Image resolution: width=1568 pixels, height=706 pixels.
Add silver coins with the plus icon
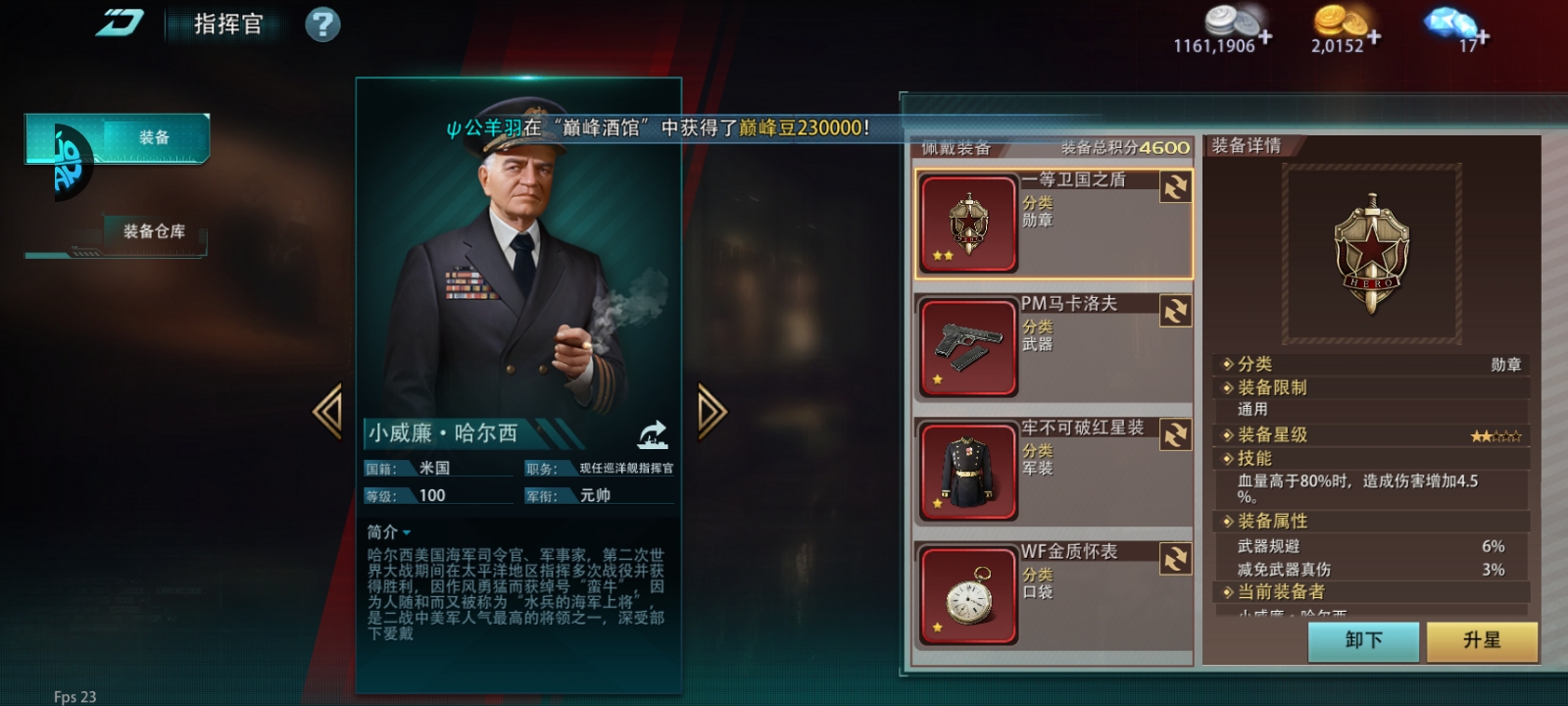tap(1265, 37)
